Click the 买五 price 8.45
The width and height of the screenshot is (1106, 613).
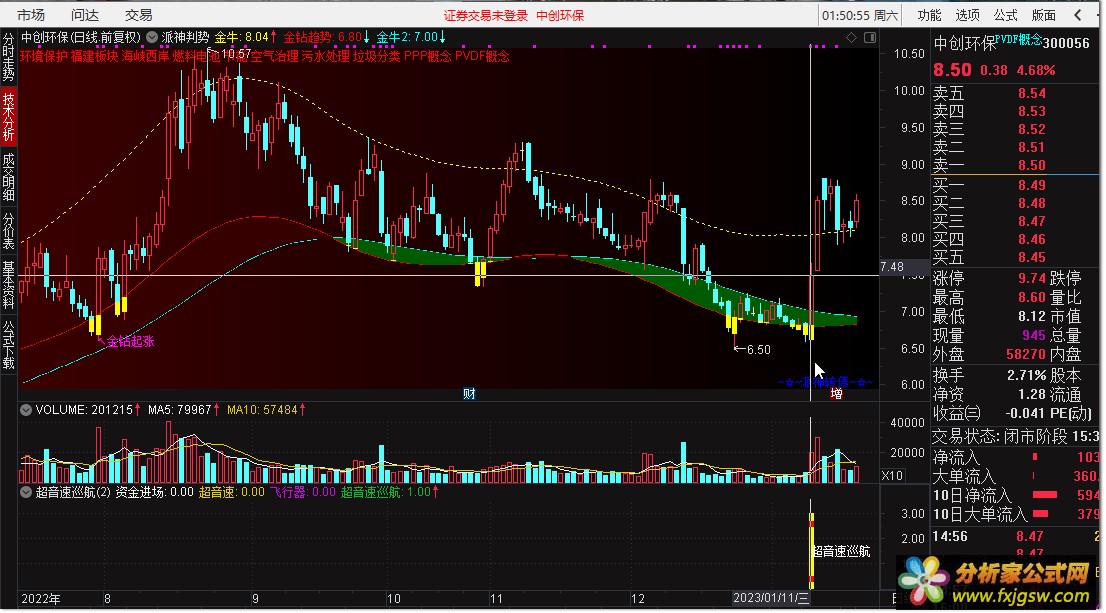(1031, 257)
